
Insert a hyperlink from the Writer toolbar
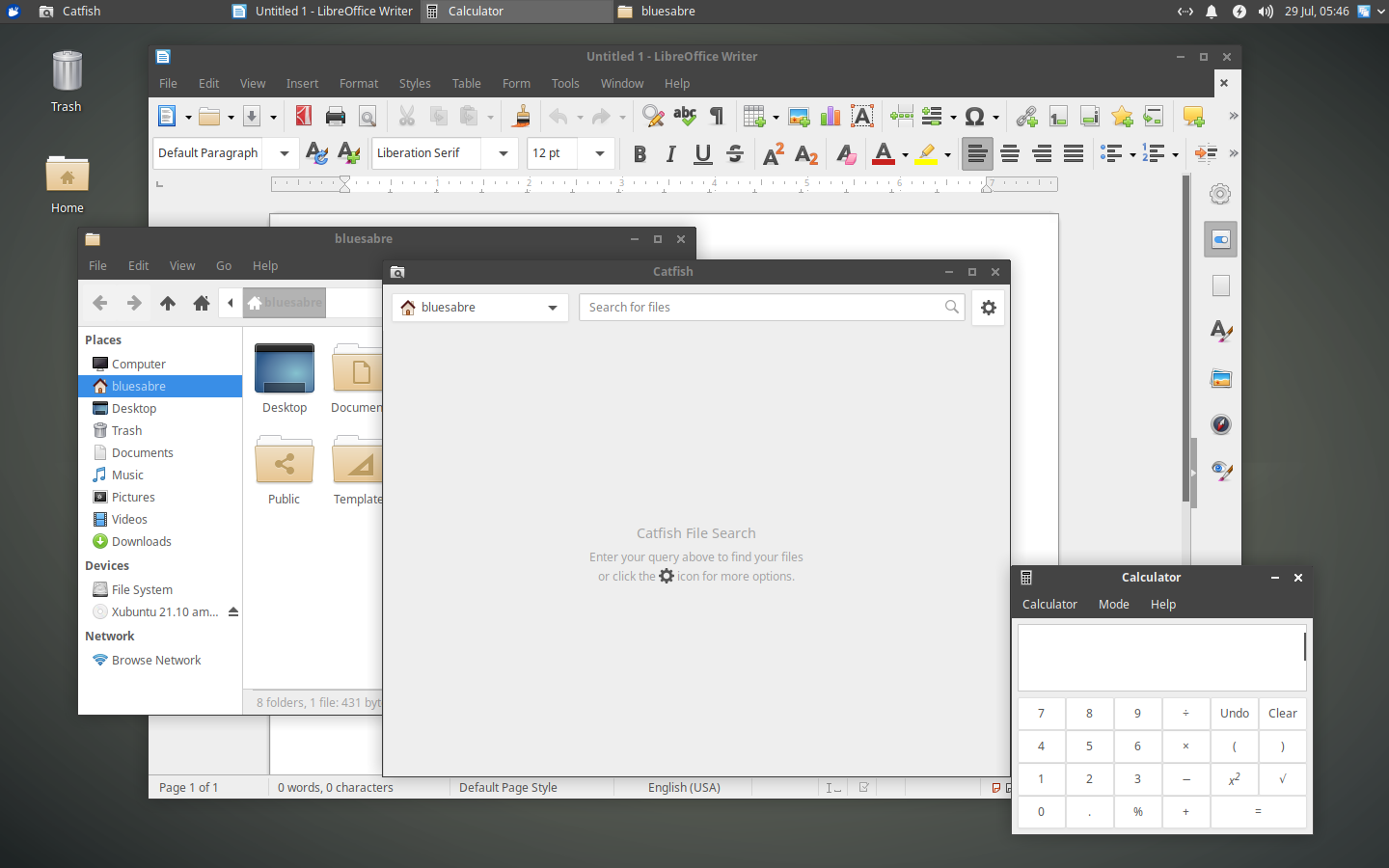coord(1025,116)
